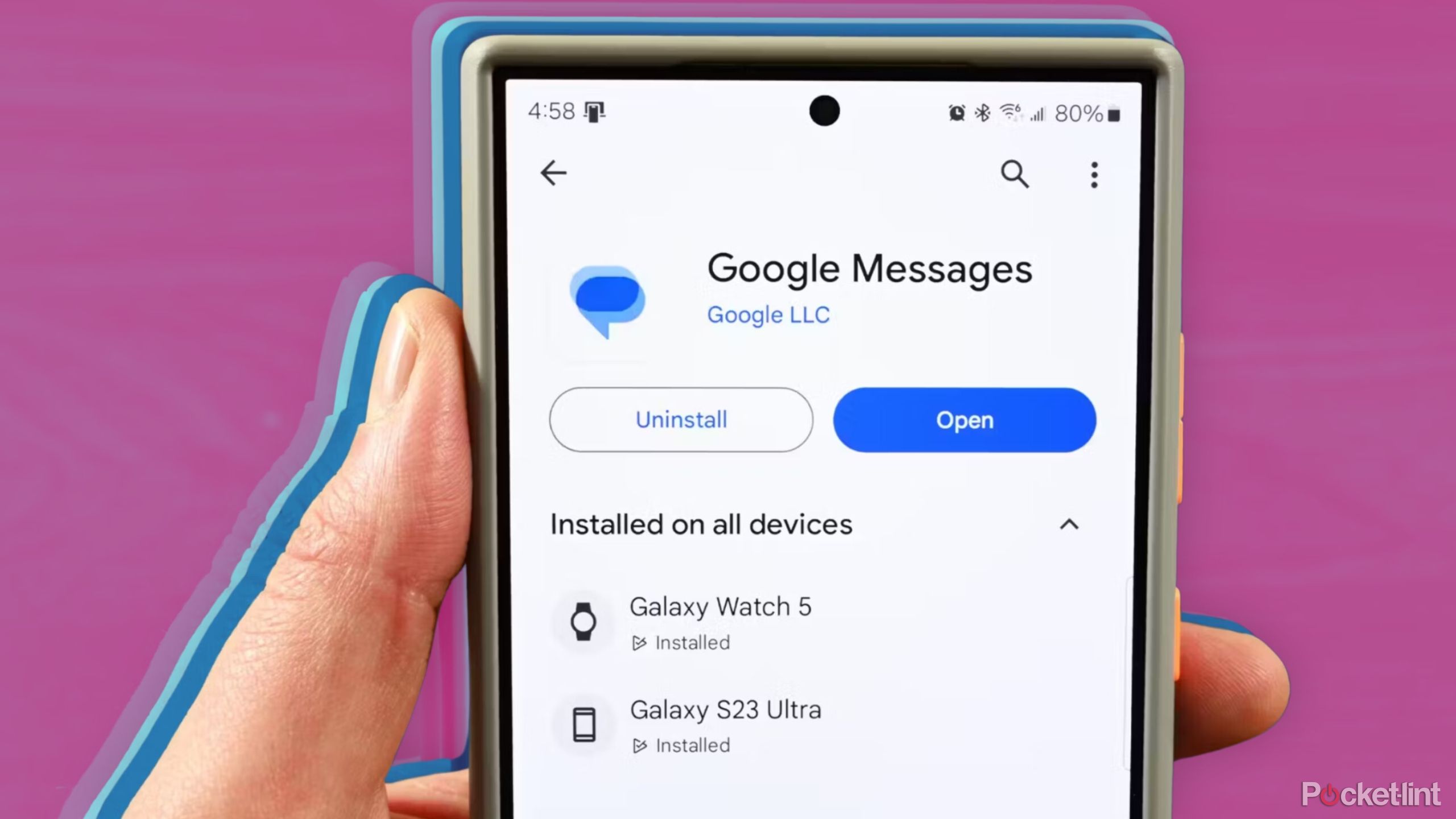Click the alarm clock status icon

pyautogui.click(x=954, y=113)
